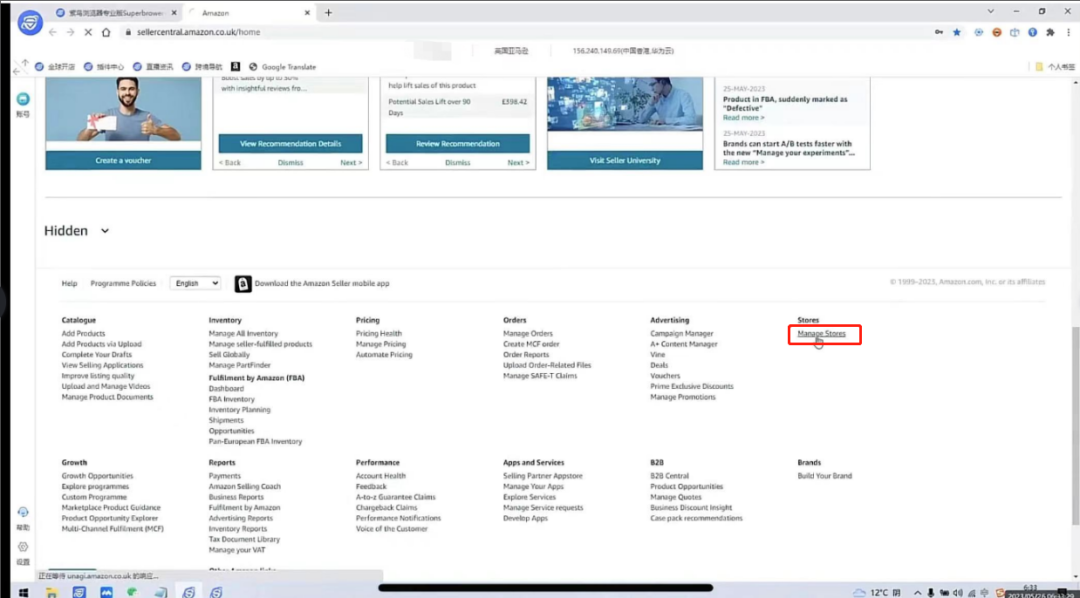Screen dimensions: 1080x598
Task: Switch to the Amazon tab
Action: click(x=250, y=12)
